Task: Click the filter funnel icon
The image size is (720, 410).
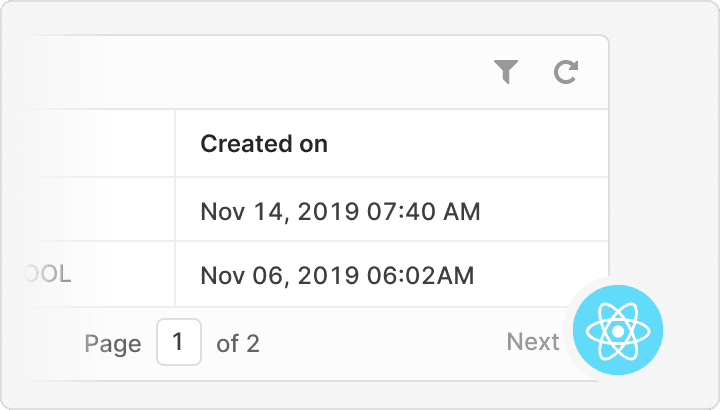Action: 507,72
